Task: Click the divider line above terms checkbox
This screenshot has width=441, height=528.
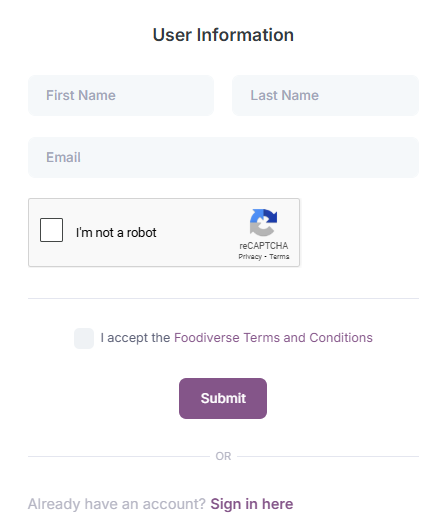Action: (x=224, y=298)
